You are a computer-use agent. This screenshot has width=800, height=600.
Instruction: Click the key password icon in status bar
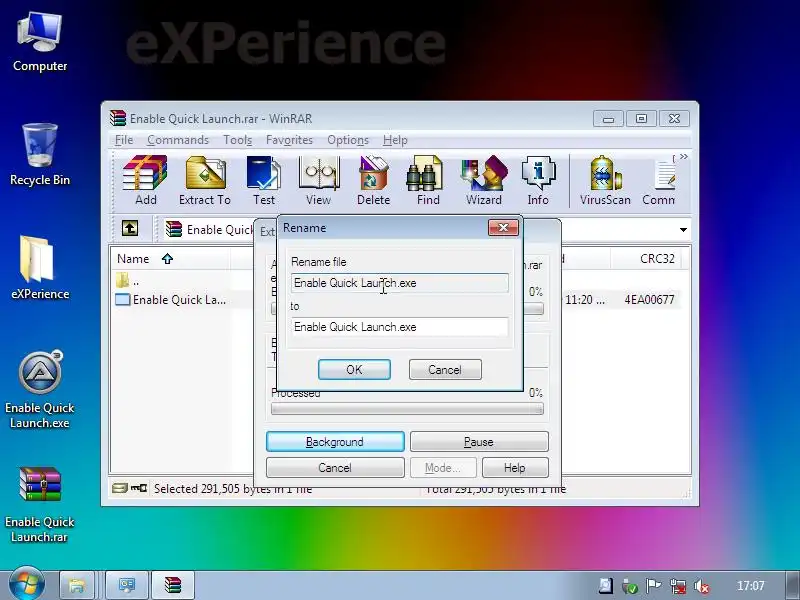point(139,488)
